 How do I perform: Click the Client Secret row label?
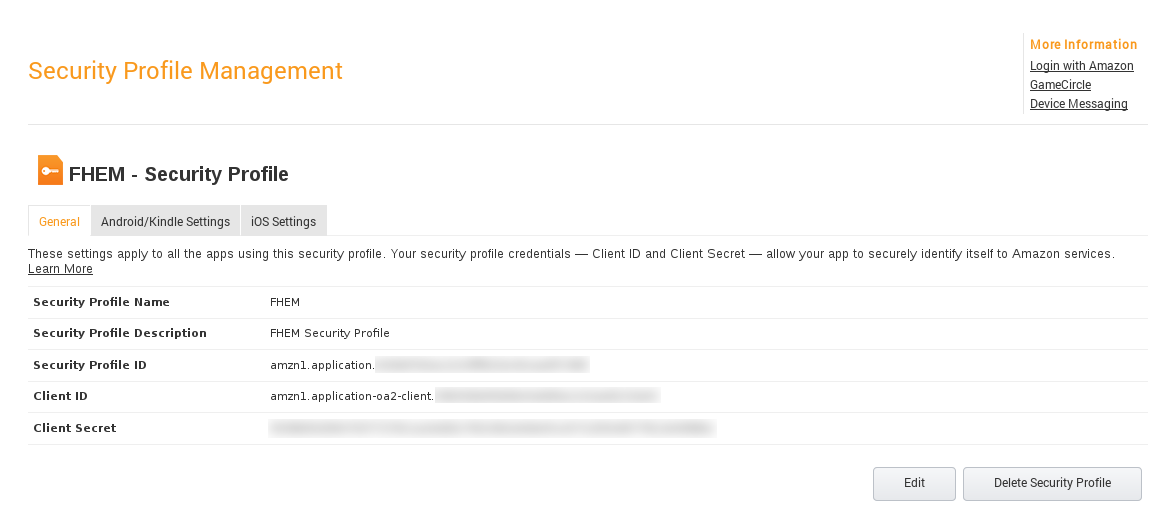75,428
